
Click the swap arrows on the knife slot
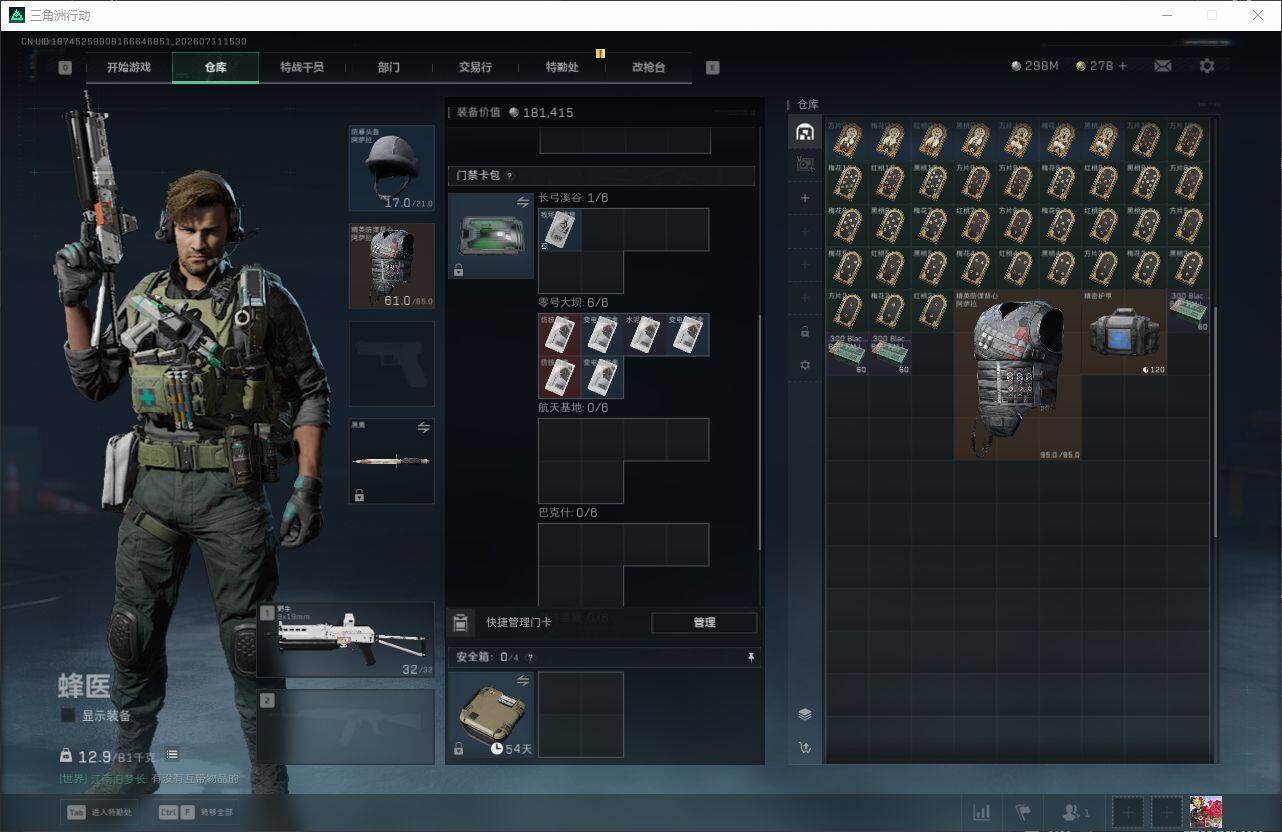click(x=423, y=427)
